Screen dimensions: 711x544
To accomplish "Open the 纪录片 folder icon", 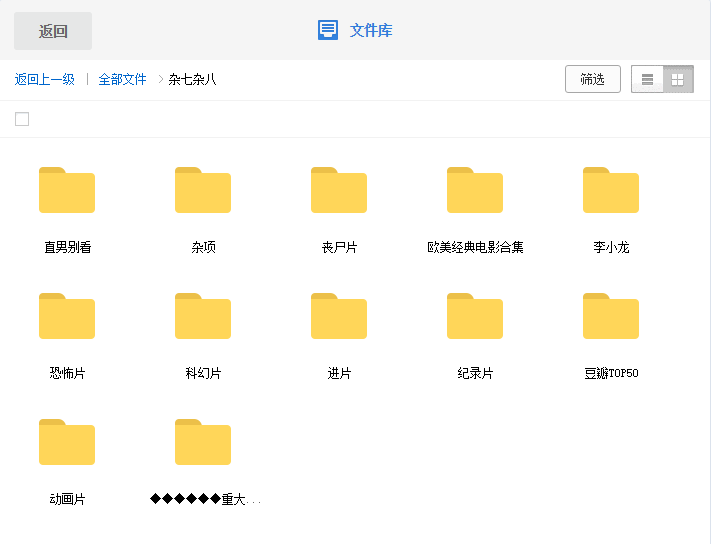I will [x=475, y=317].
